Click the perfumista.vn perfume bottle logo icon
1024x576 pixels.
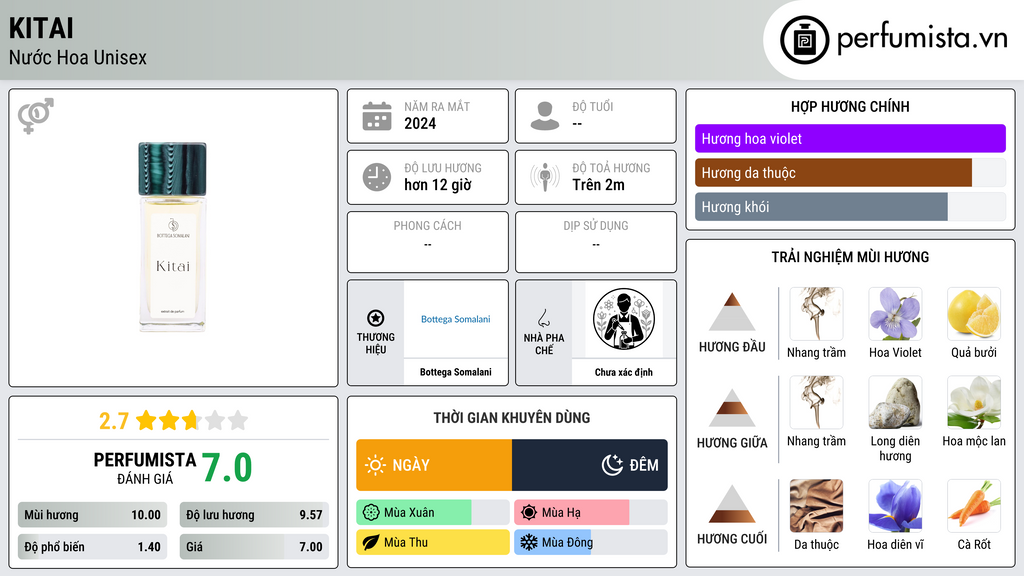[x=804, y=40]
